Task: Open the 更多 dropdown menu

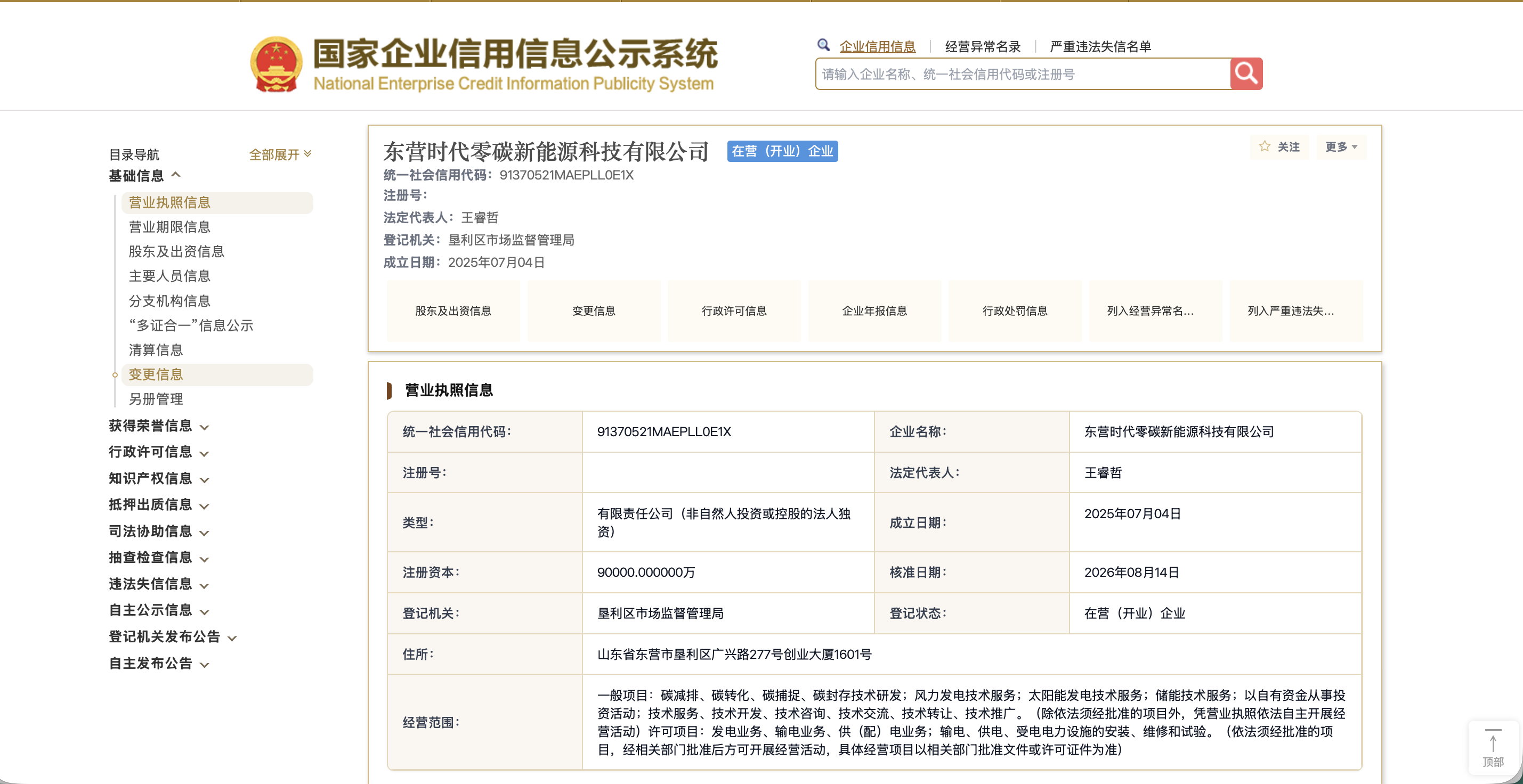Action: coord(1341,146)
